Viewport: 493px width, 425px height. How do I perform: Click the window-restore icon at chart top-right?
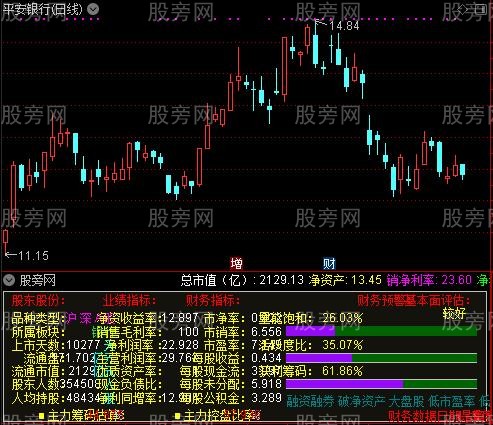tap(480, 9)
